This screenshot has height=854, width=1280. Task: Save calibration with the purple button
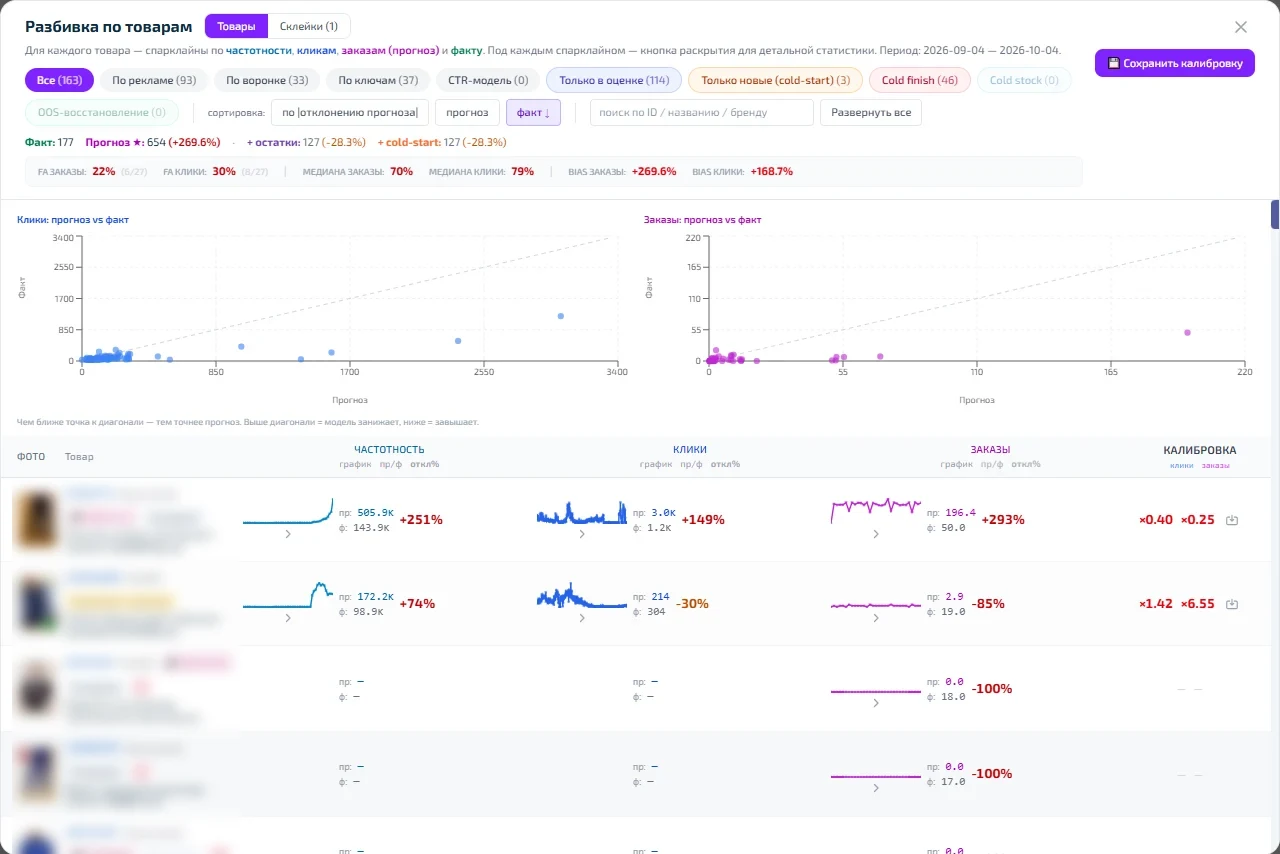(x=1175, y=63)
